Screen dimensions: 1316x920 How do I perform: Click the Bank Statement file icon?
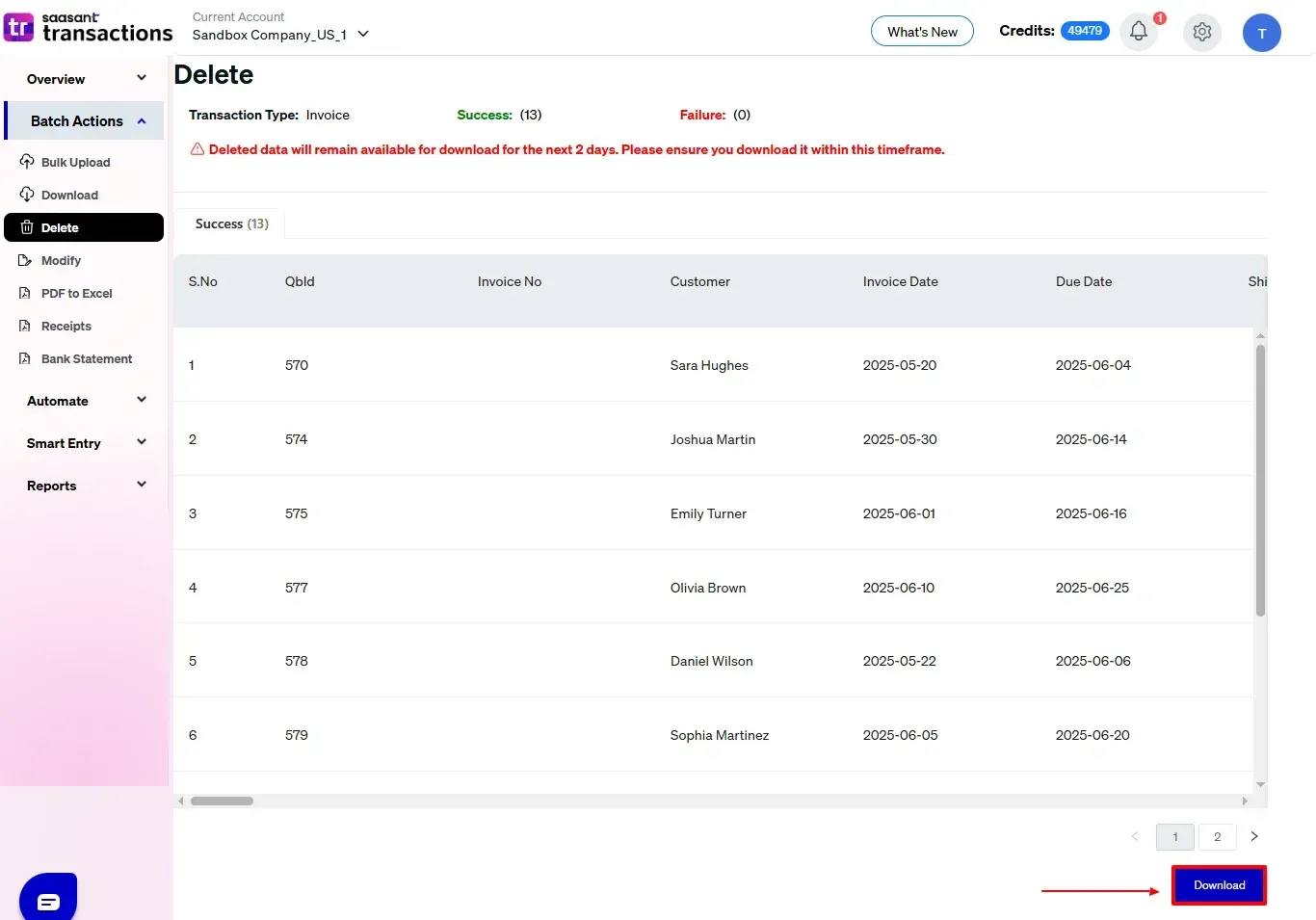pyautogui.click(x=25, y=358)
